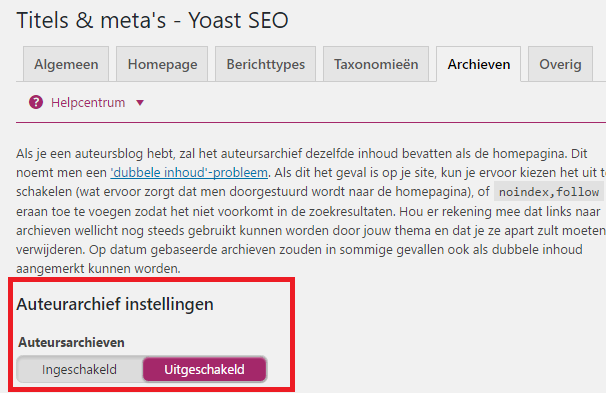This screenshot has height=393, width=606.
Task: Open the Homepage tab
Action: pyautogui.click(x=162, y=64)
